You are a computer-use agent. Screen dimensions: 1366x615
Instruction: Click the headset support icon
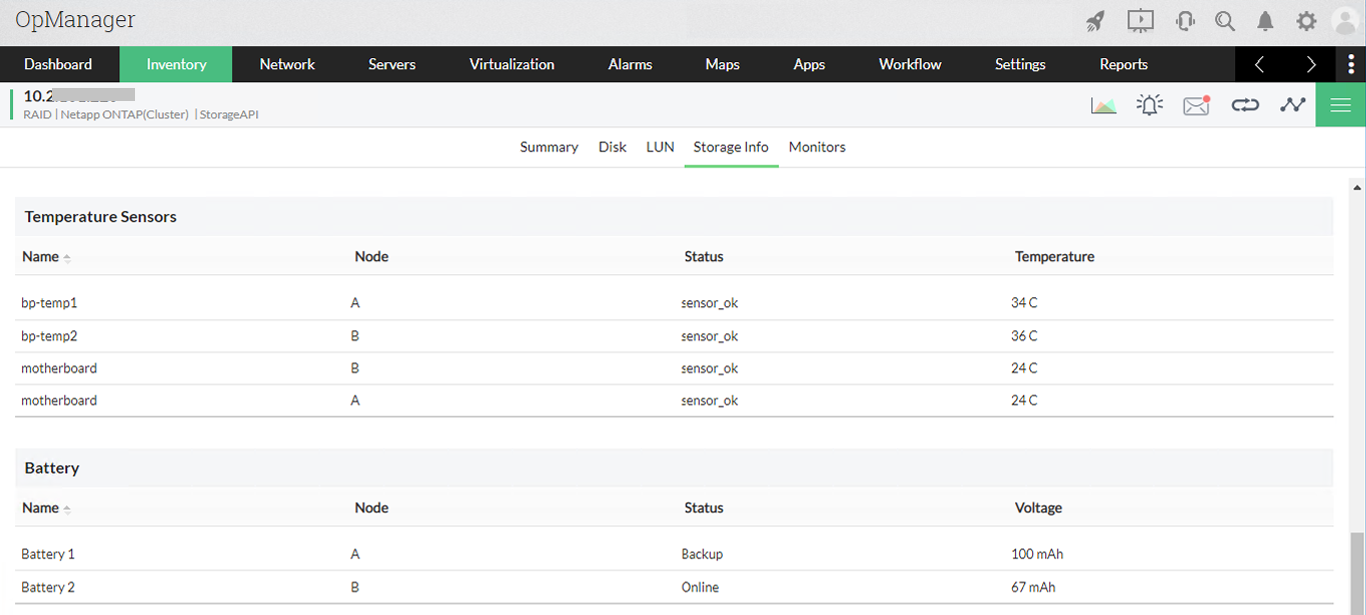point(1185,21)
